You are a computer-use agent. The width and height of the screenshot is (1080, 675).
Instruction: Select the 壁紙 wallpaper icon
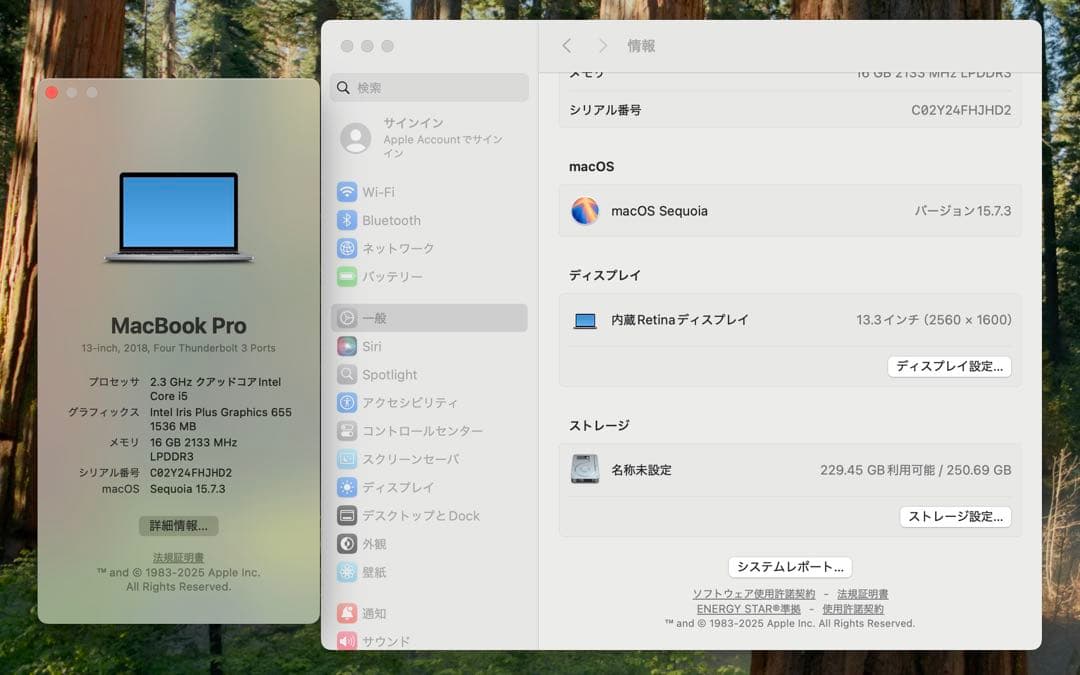point(346,572)
